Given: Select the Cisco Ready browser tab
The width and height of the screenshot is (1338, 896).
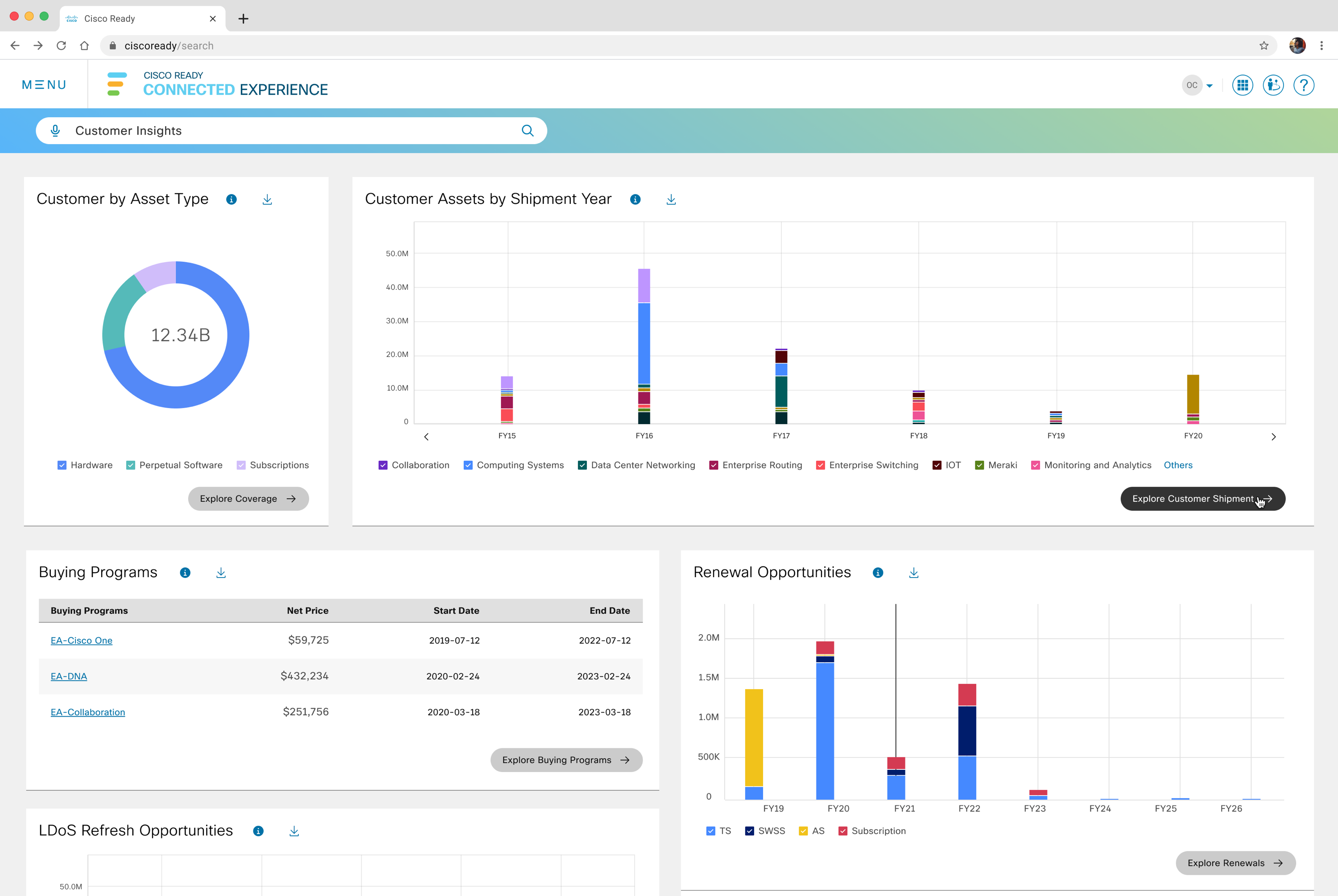Looking at the screenshot, I should [x=142, y=18].
